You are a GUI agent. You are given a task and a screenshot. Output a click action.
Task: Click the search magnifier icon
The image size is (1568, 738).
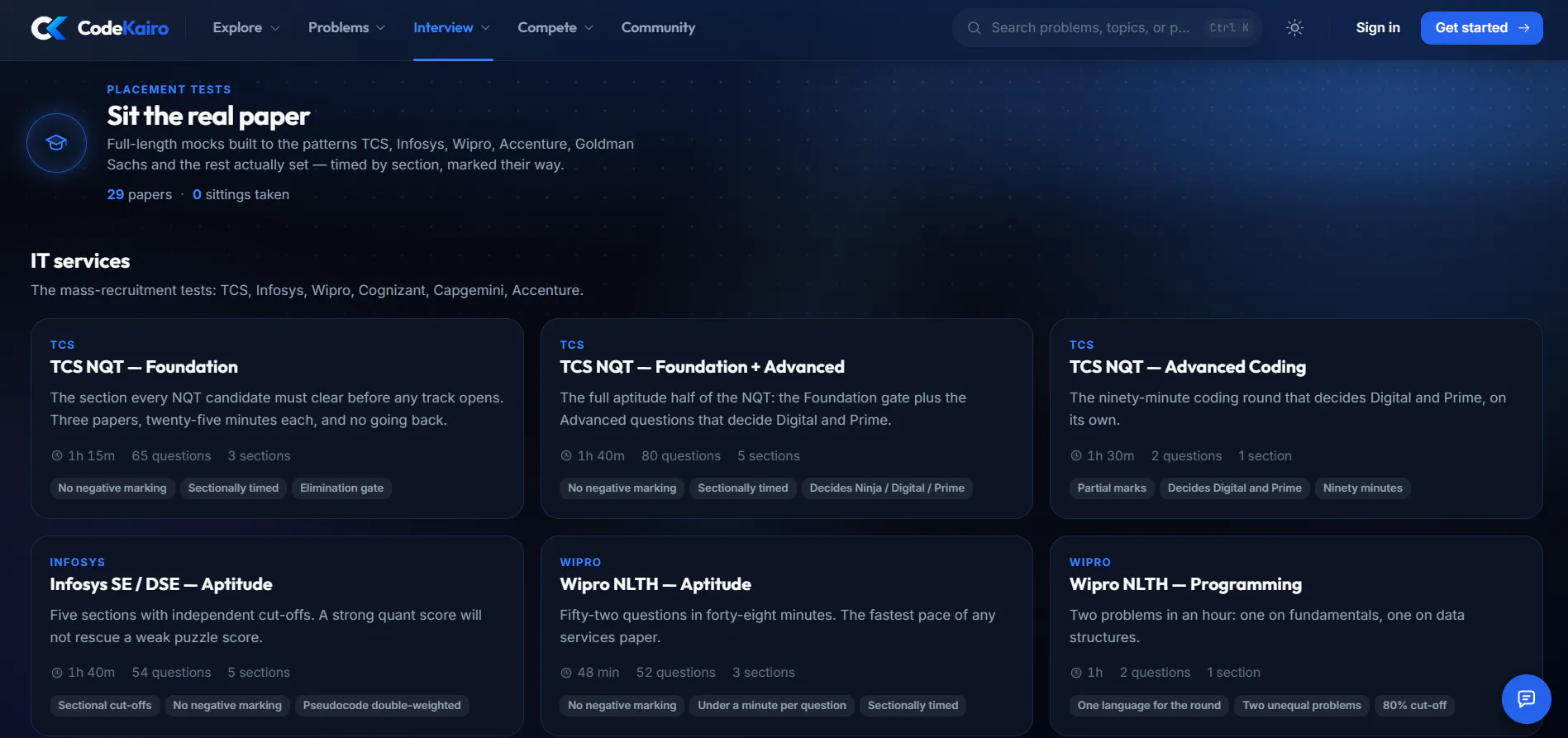[x=975, y=28]
